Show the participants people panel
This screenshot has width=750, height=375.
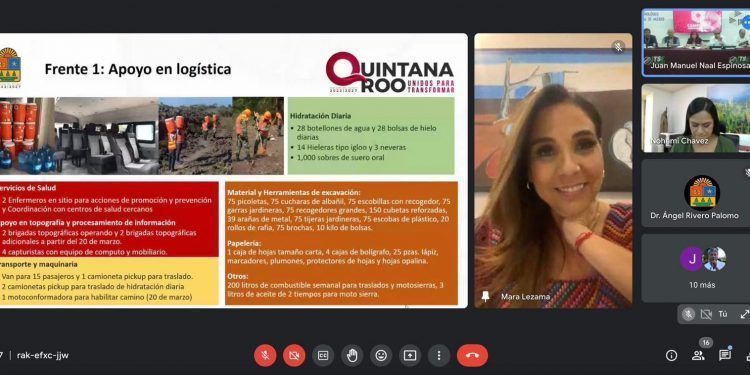tap(698, 355)
